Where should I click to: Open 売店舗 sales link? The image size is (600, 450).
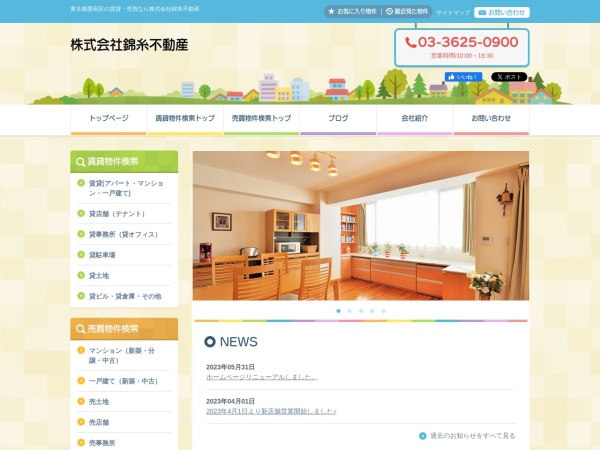coord(99,422)
